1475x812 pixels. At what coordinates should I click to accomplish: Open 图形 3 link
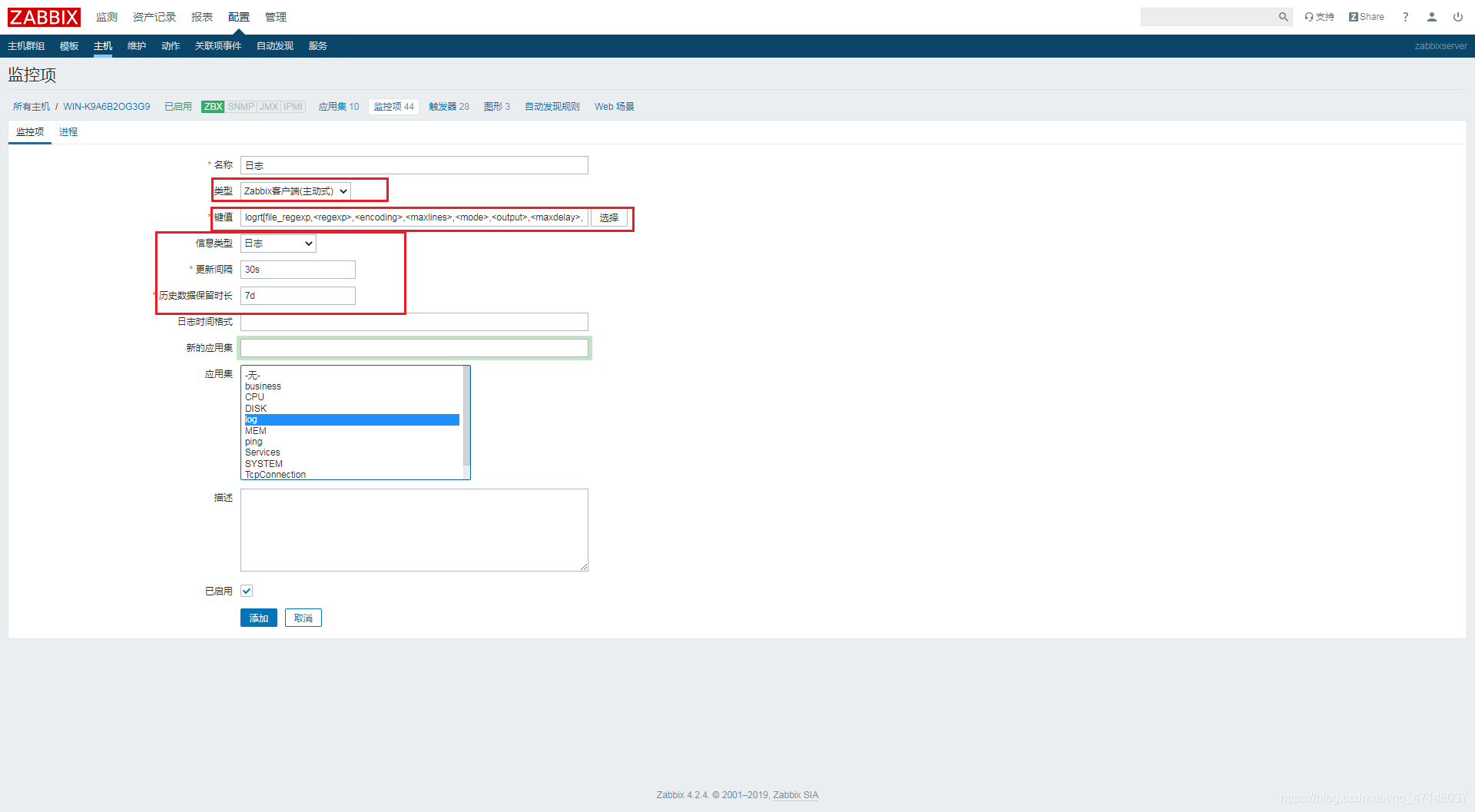pos(497,107)
